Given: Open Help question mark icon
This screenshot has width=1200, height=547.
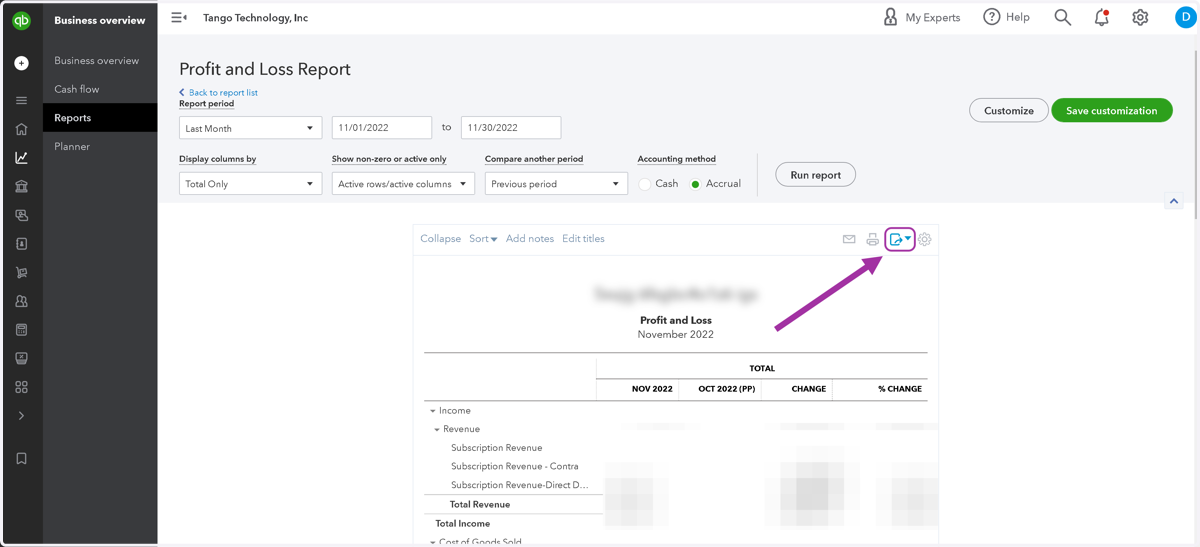Looking at the screenshot, I should pyautogui.click(x=991, y=17).
